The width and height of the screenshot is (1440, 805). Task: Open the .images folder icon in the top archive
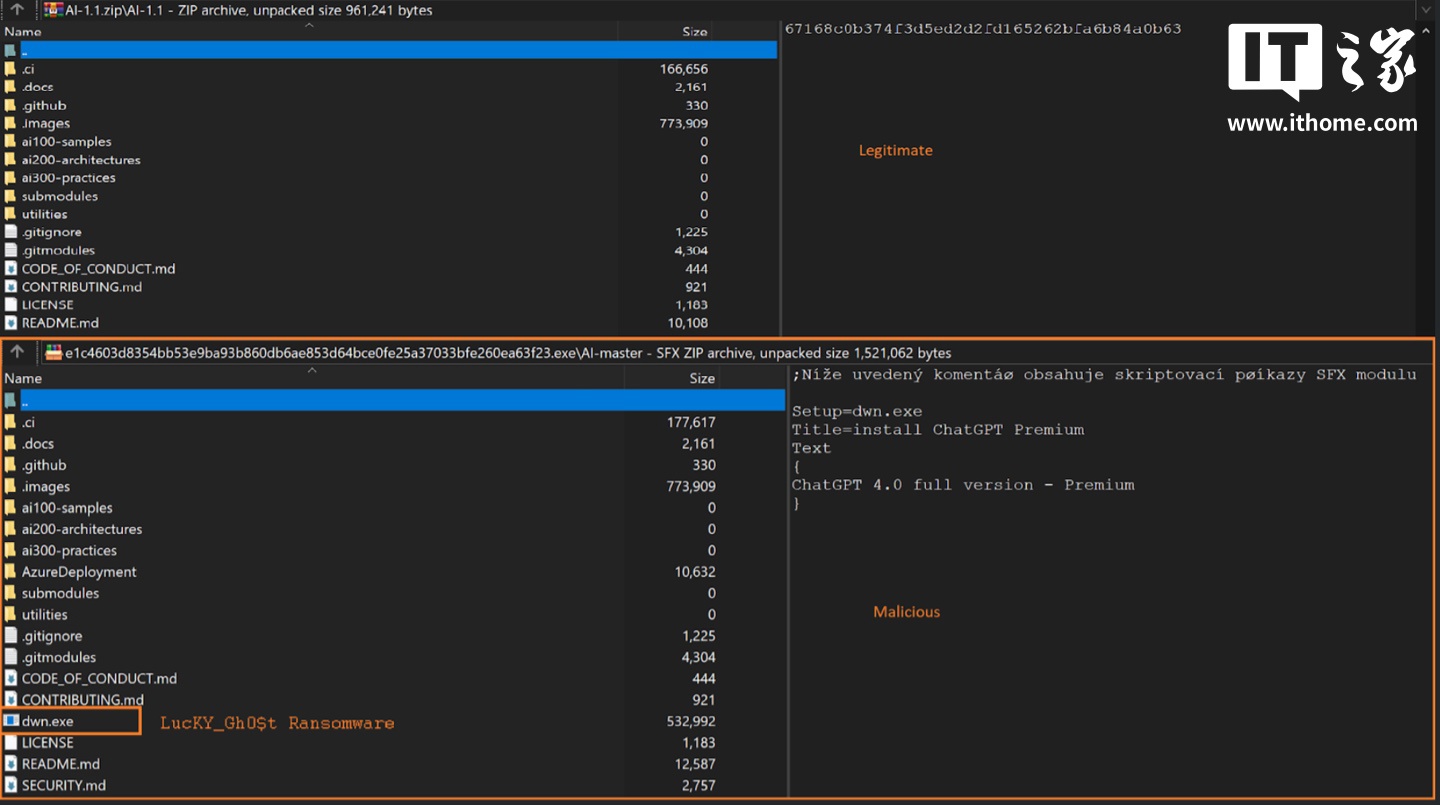pyautogui.click(x=11, y=123)
